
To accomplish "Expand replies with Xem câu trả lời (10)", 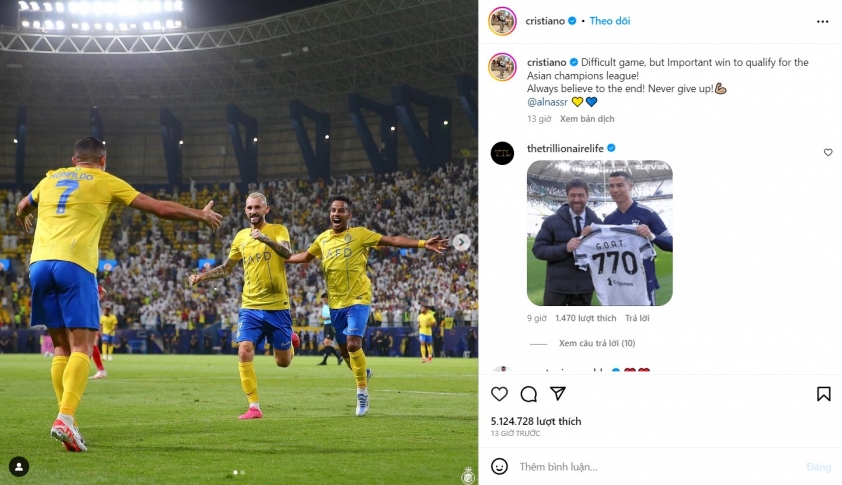I will pos(597,343).
